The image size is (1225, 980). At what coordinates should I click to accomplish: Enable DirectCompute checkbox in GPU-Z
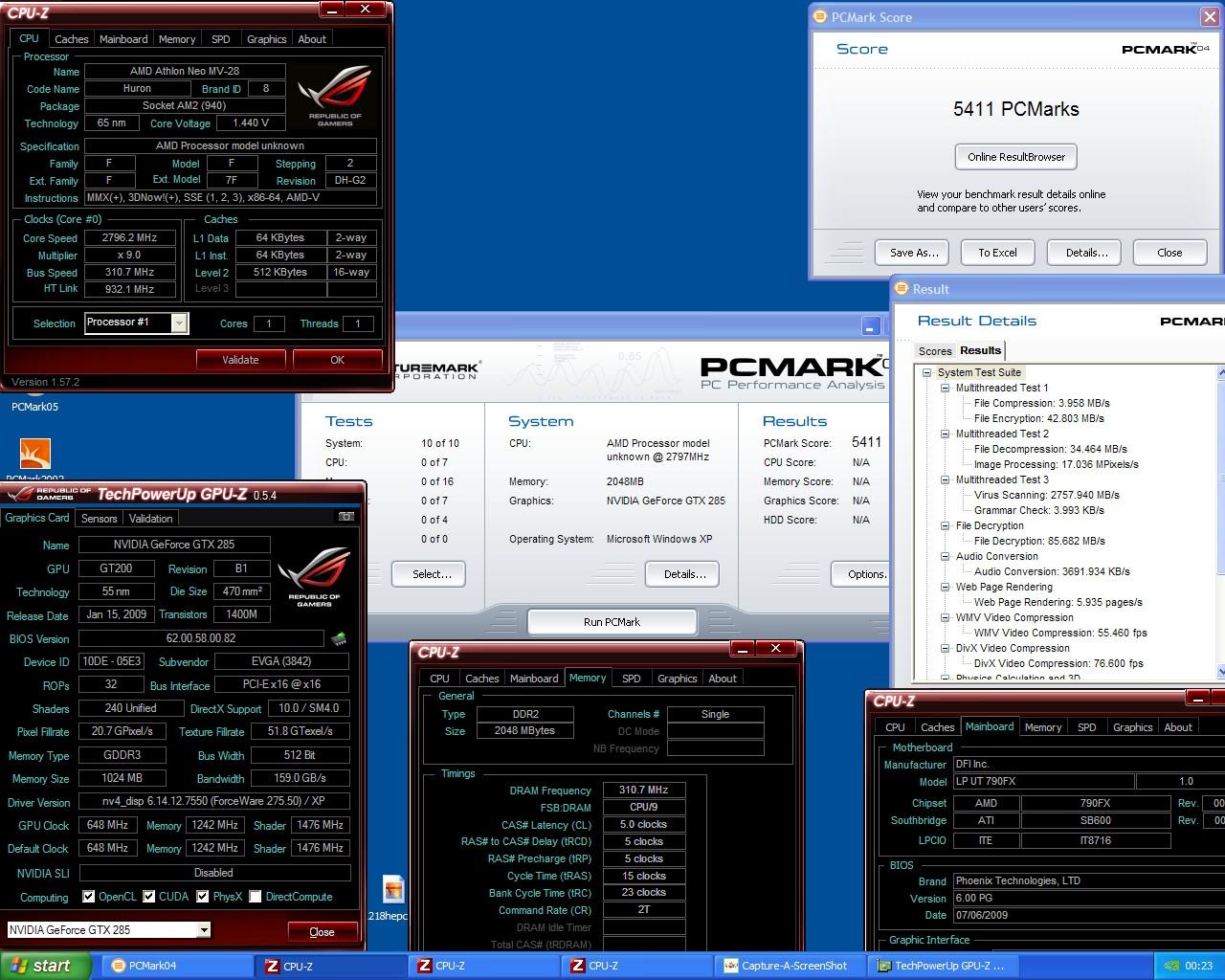[x=255, y=897]
